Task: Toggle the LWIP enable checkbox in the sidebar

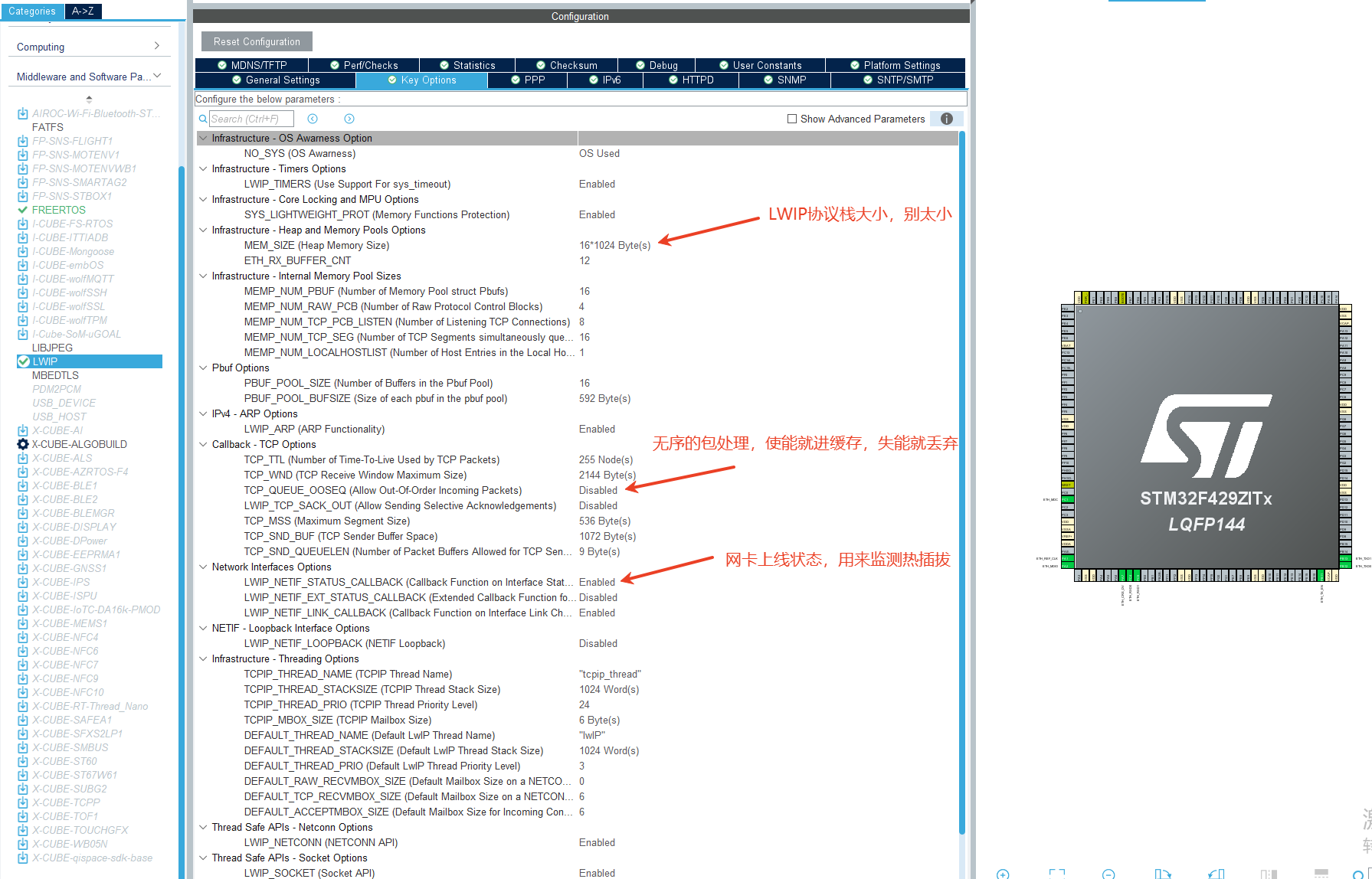Action: pyautogui.click(x=24, y=361)
